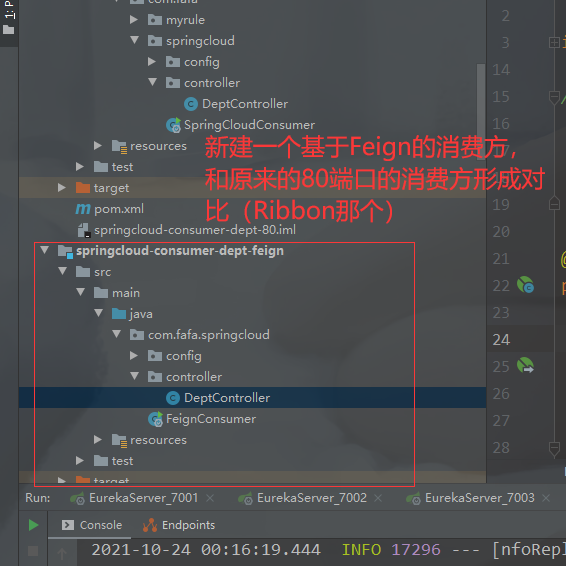
Task: Open the SpringCloudConsumer class icon
Action: click(x=173, y=125)
